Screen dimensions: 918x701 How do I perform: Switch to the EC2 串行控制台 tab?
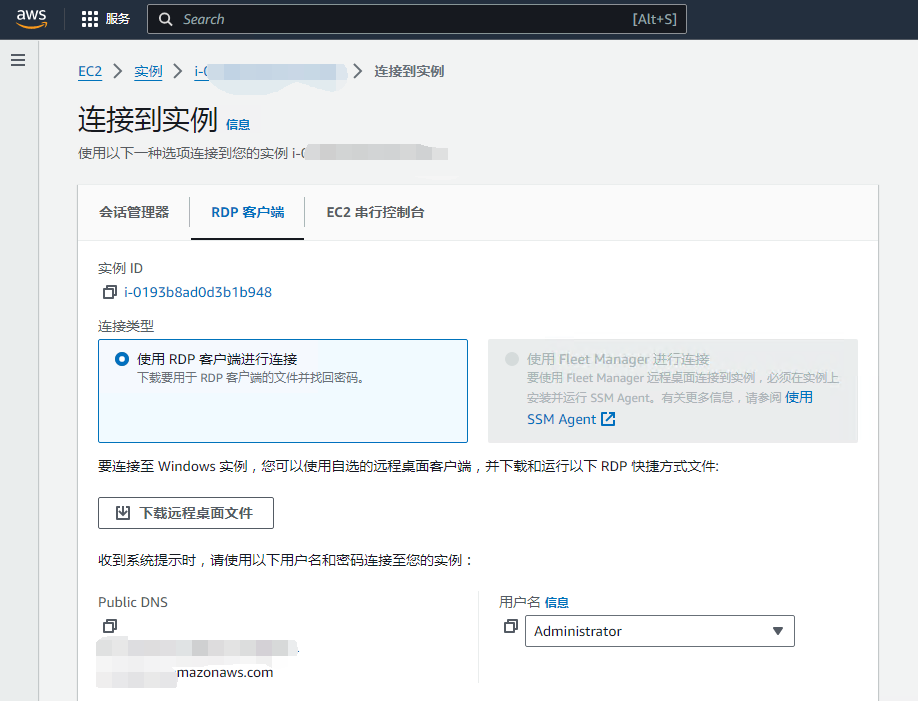375,212
